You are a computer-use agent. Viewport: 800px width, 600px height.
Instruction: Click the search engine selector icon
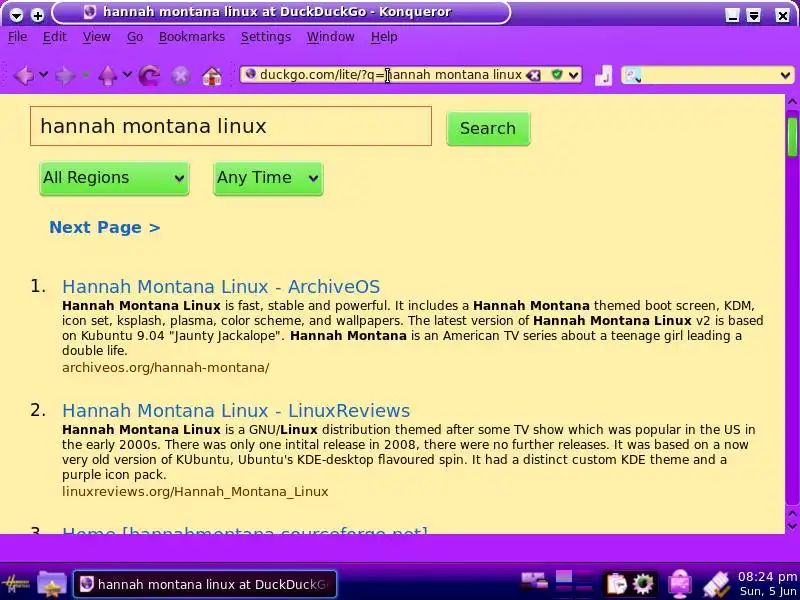tap(633, 76)
